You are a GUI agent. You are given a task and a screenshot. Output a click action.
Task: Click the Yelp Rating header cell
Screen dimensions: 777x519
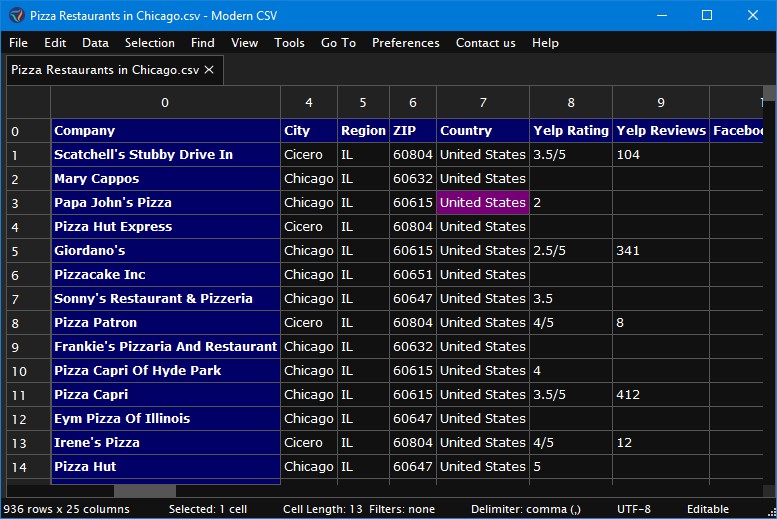571,131
